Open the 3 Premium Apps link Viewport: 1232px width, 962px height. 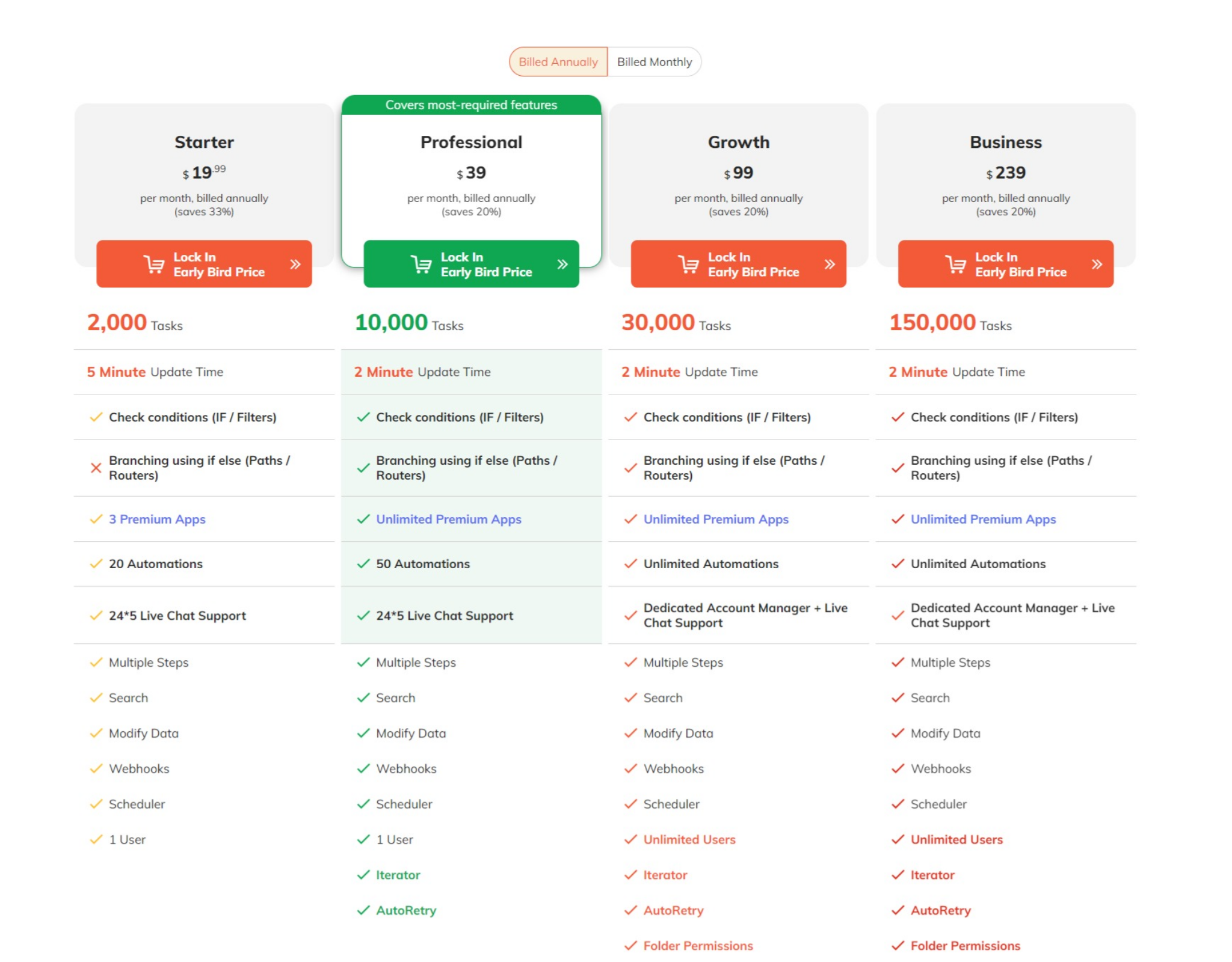click(157, 519)
